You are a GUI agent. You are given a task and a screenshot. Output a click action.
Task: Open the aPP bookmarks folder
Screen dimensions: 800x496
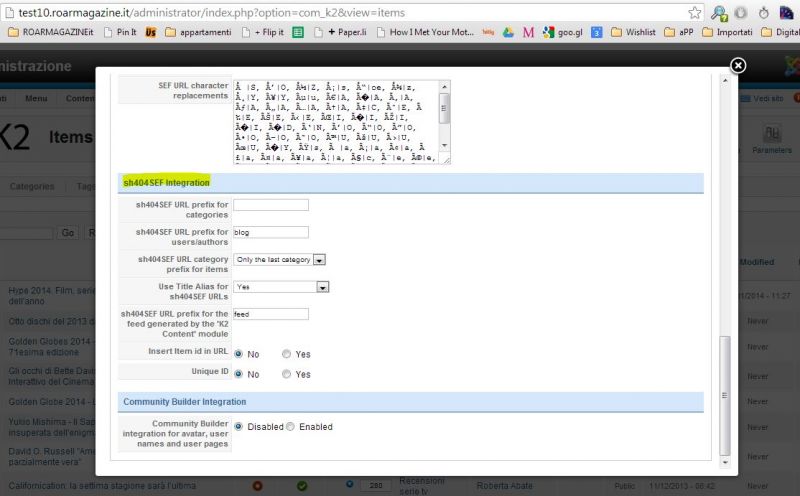(x=679, y=32)
